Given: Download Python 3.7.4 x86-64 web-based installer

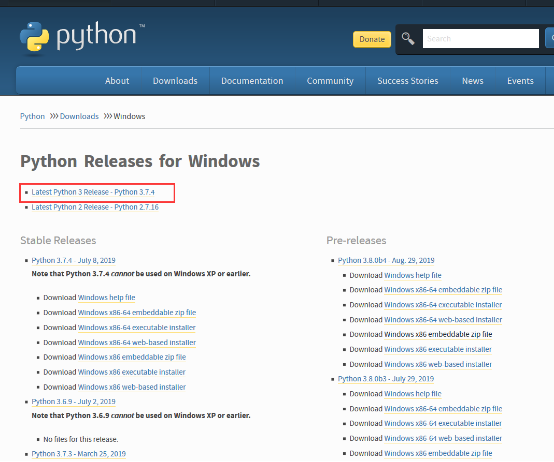Looking at the screenshot, I should (137, 342).
